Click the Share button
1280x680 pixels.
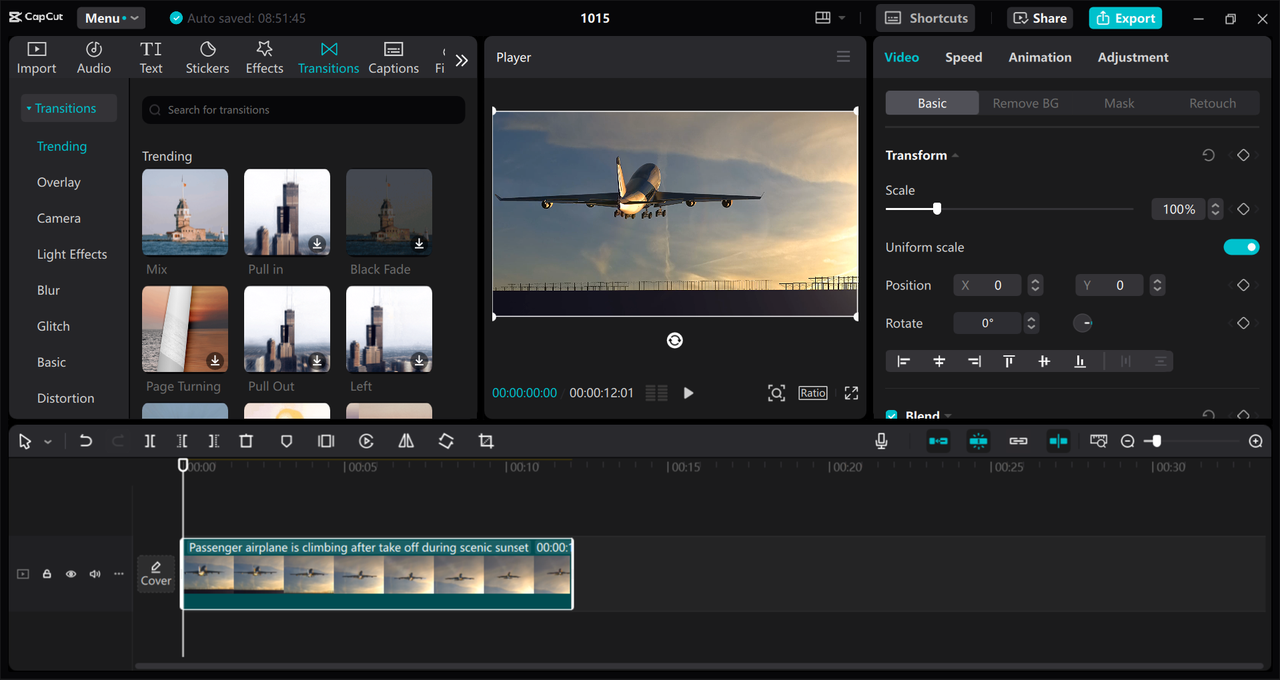[x=1040, y=18]
